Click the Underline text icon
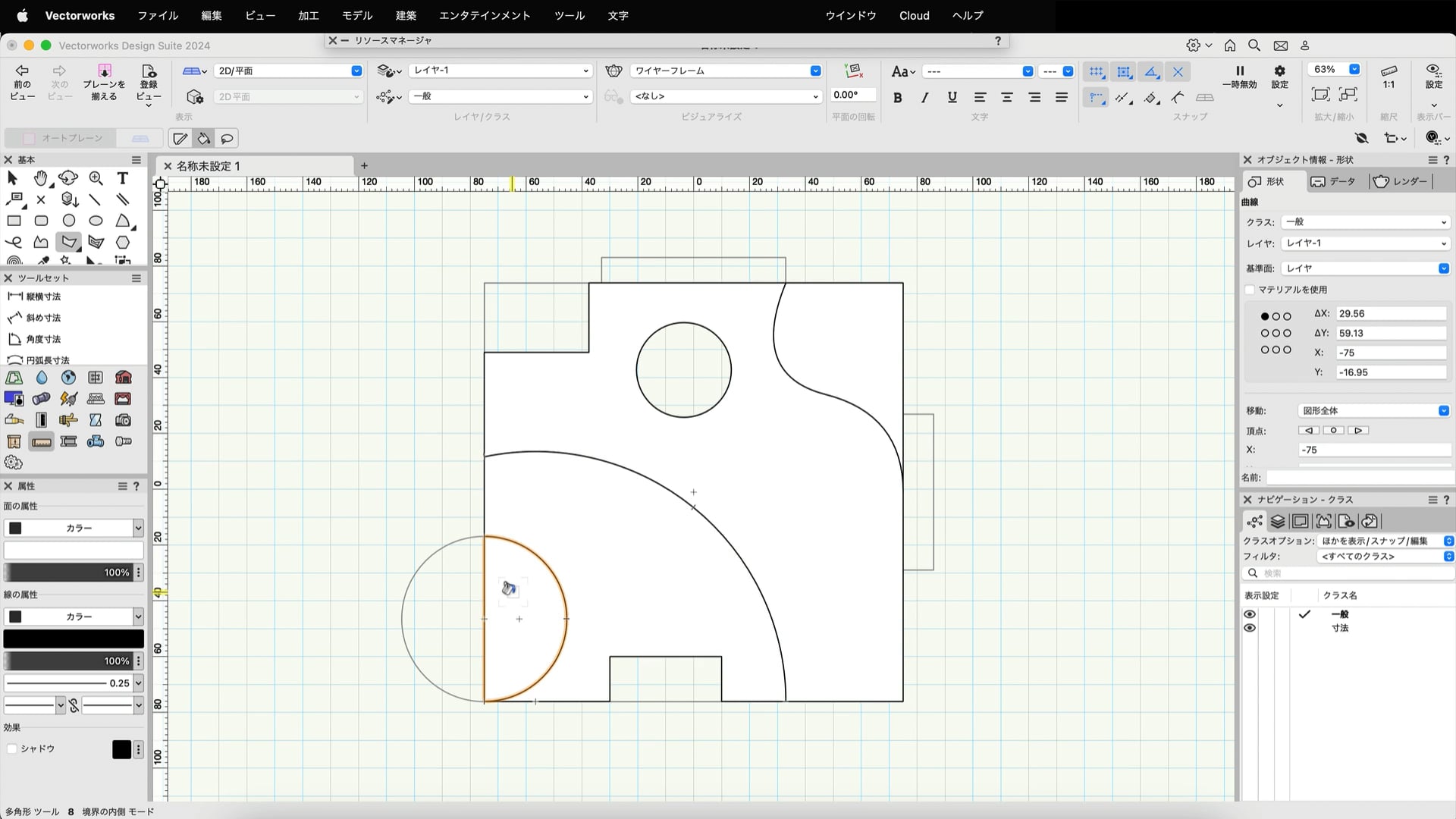1456x819 pixels. point(952,97)
